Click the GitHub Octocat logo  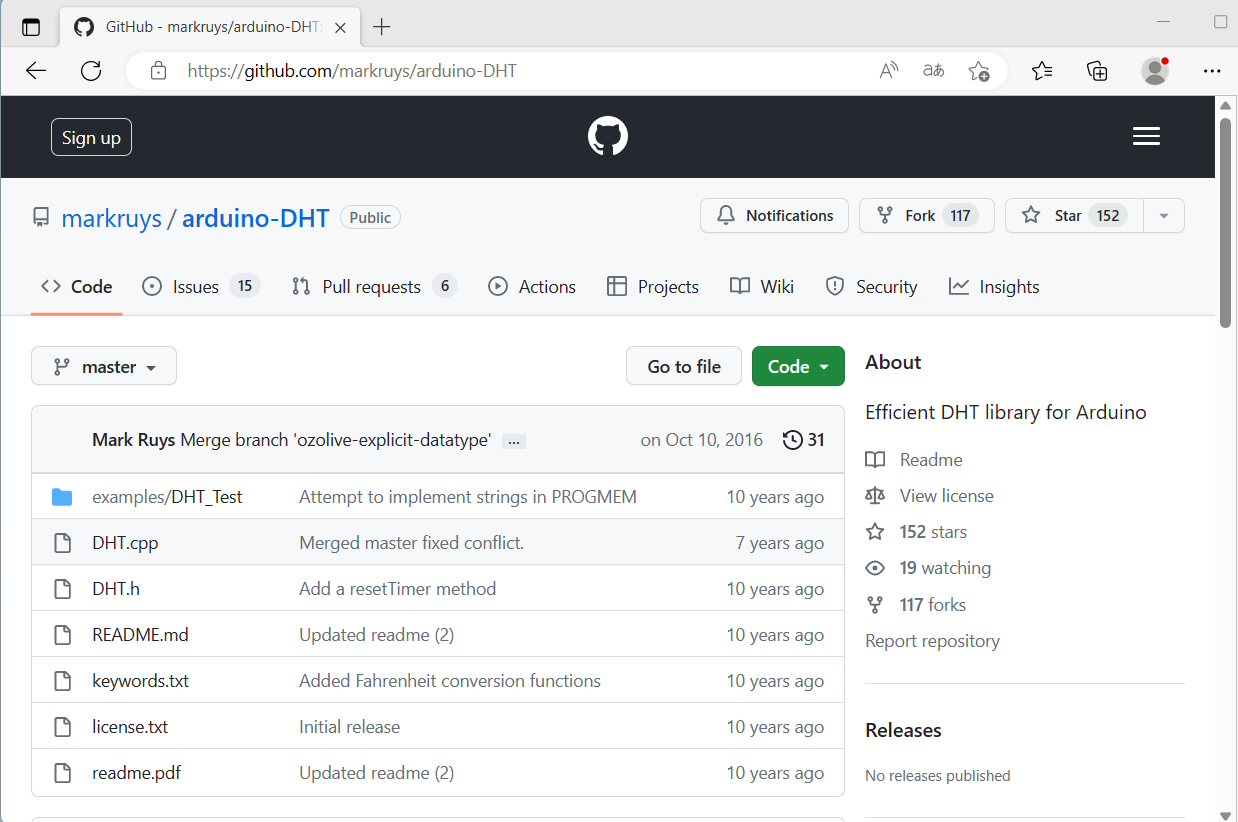608,136
